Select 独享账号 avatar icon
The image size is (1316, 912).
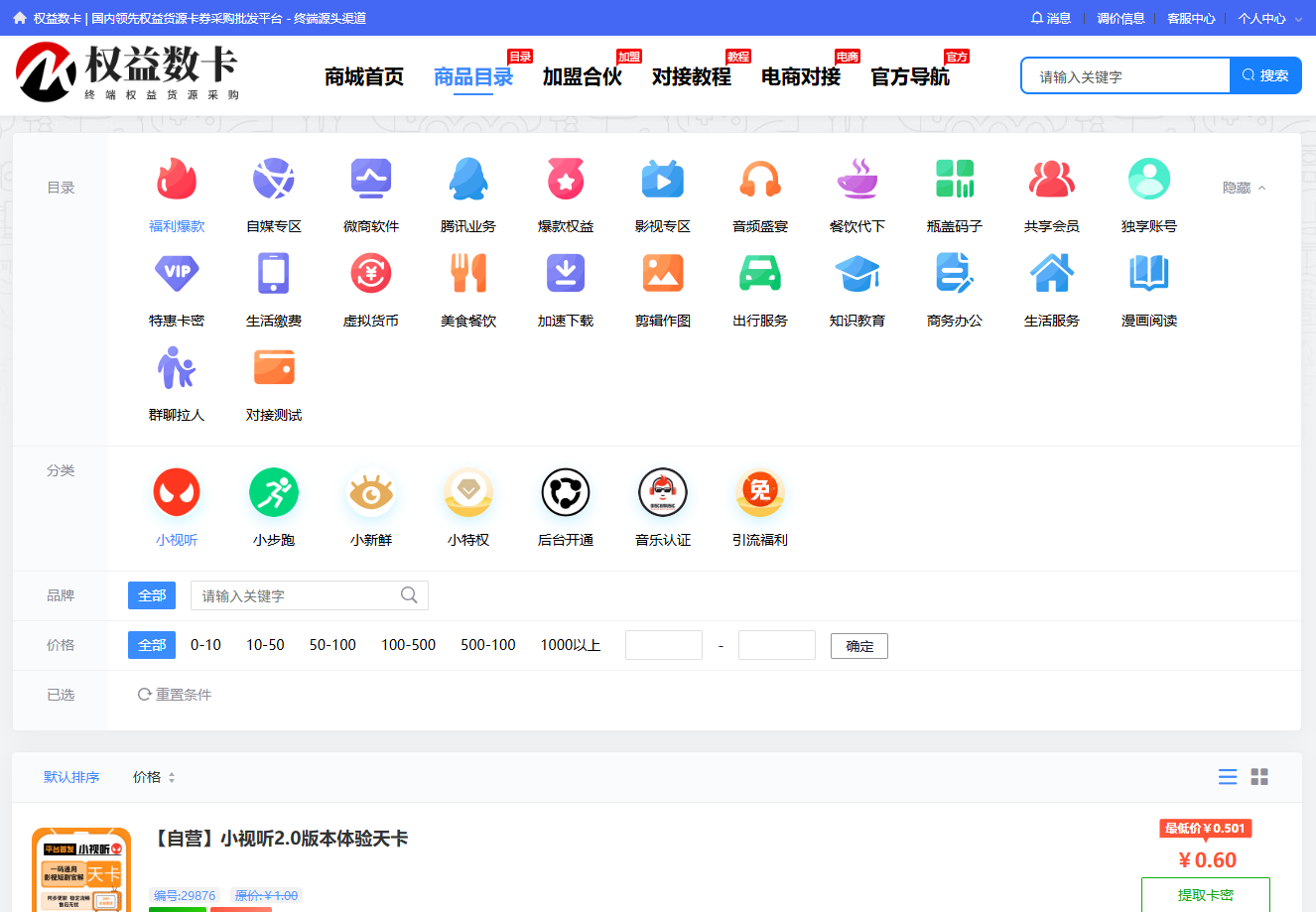(x=1149, y=180)
